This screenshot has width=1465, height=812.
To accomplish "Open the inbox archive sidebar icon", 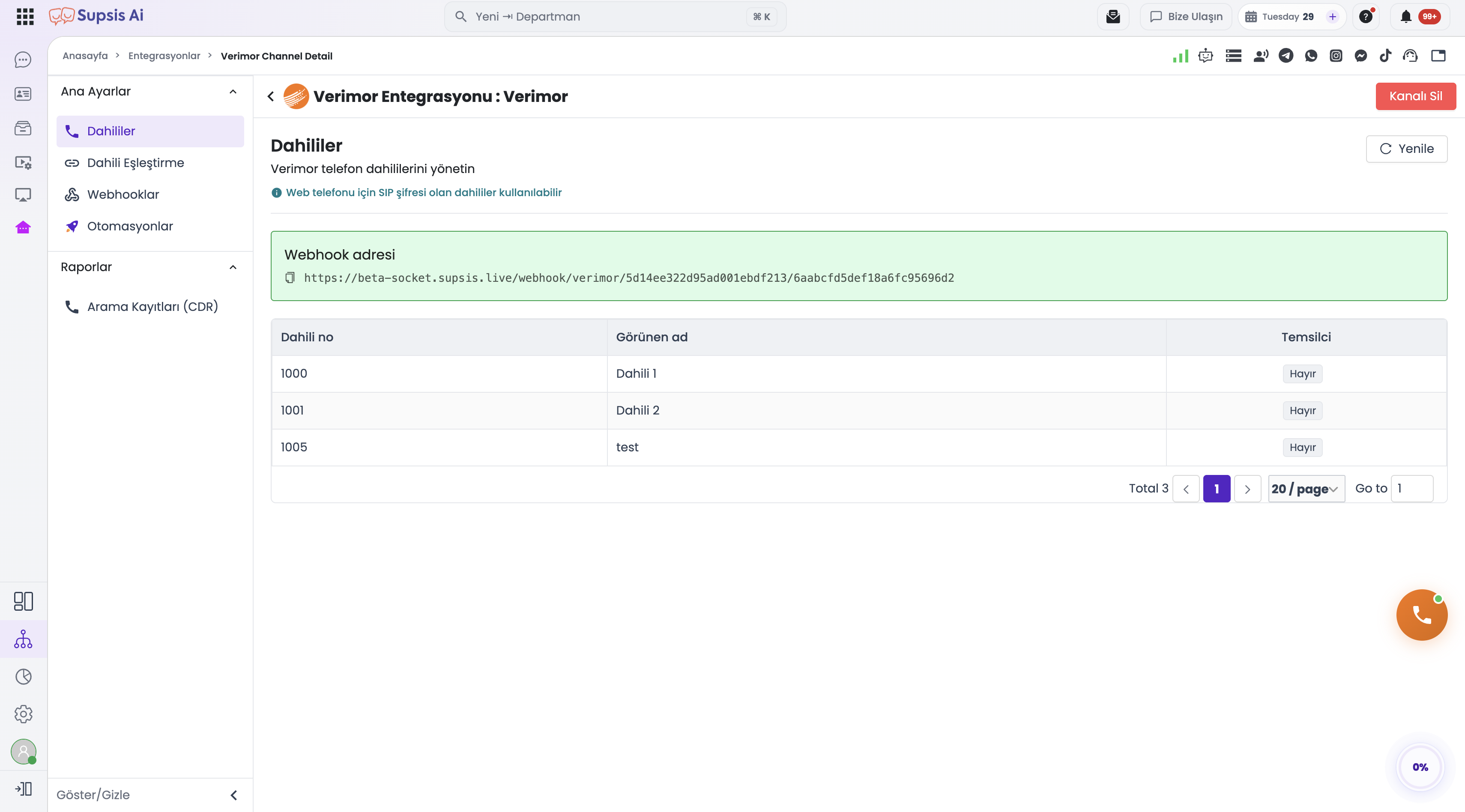I will [x=23, y=128].
